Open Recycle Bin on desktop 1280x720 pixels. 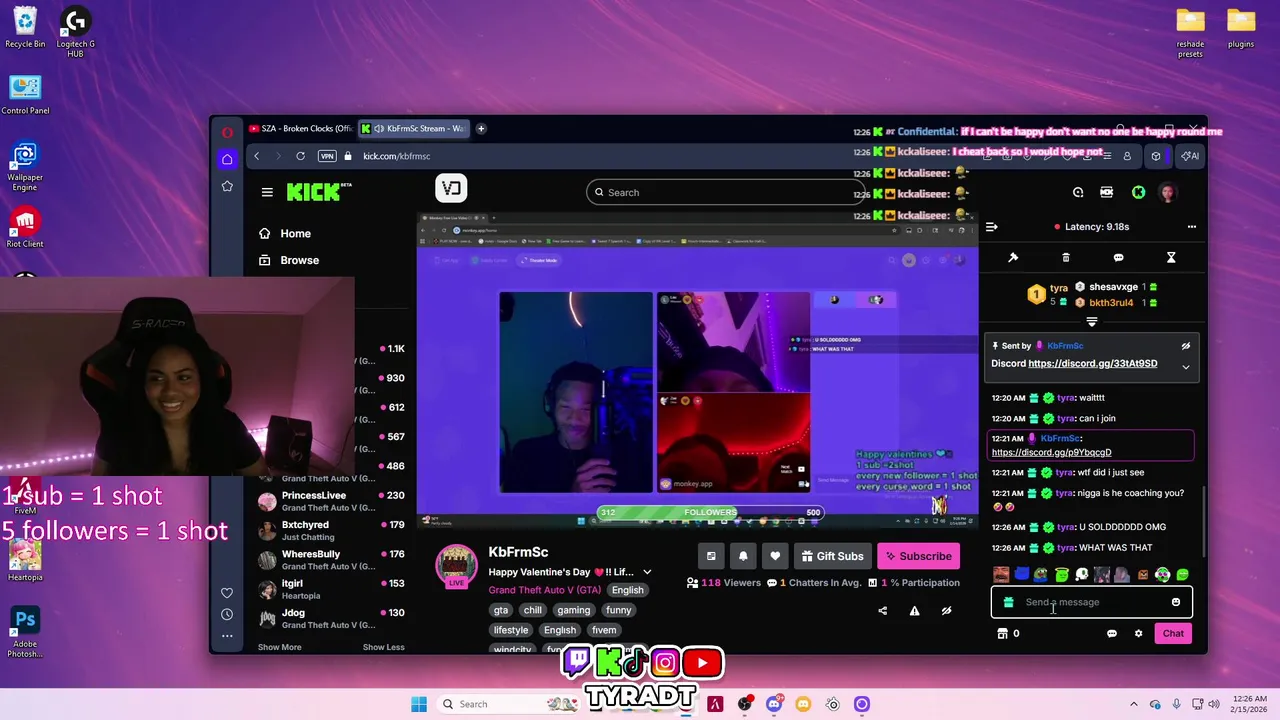(25, 28)
